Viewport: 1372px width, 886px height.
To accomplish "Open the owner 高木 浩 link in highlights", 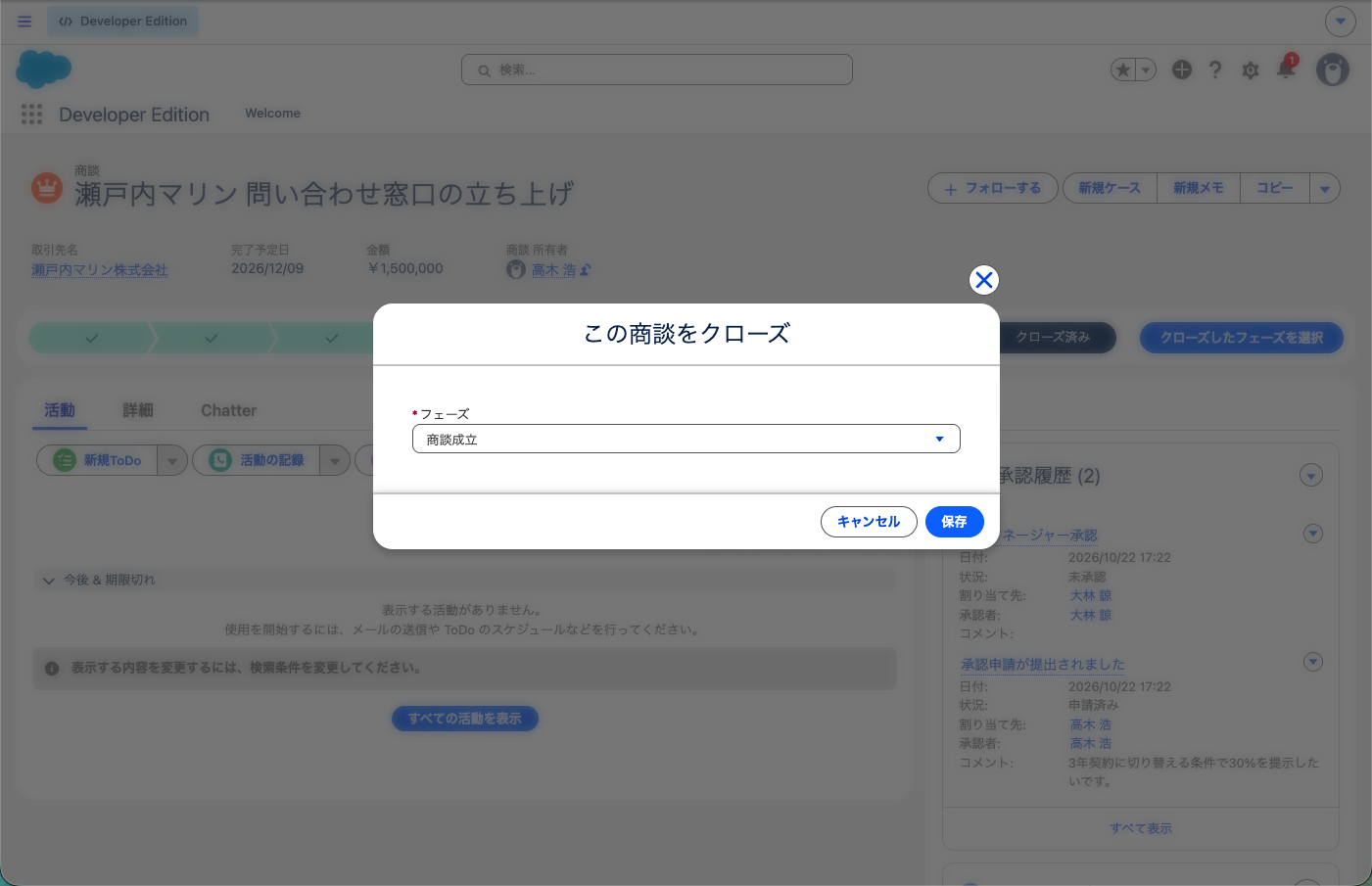I will pyautogui.click(x=553, y=270).
